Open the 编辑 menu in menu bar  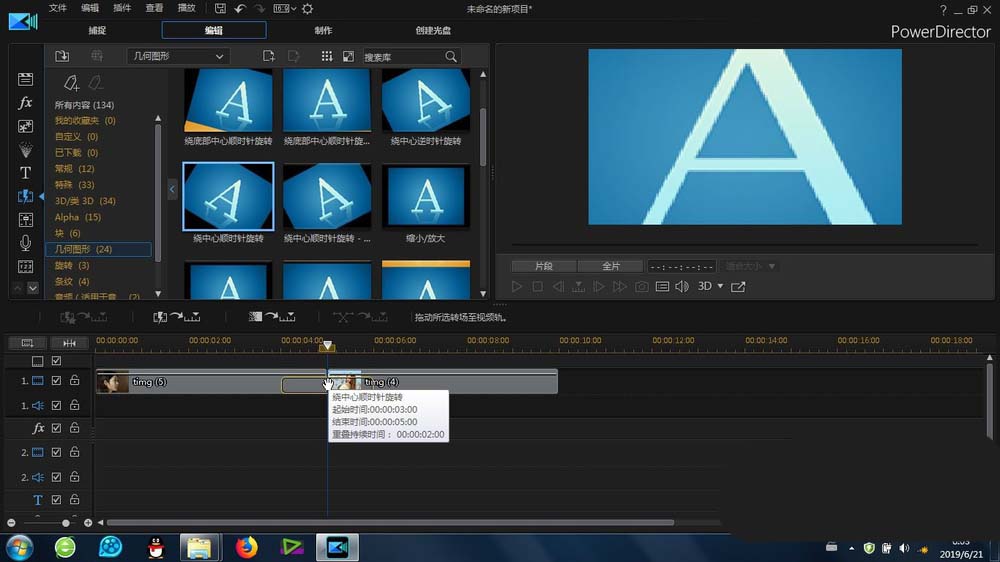90,8
